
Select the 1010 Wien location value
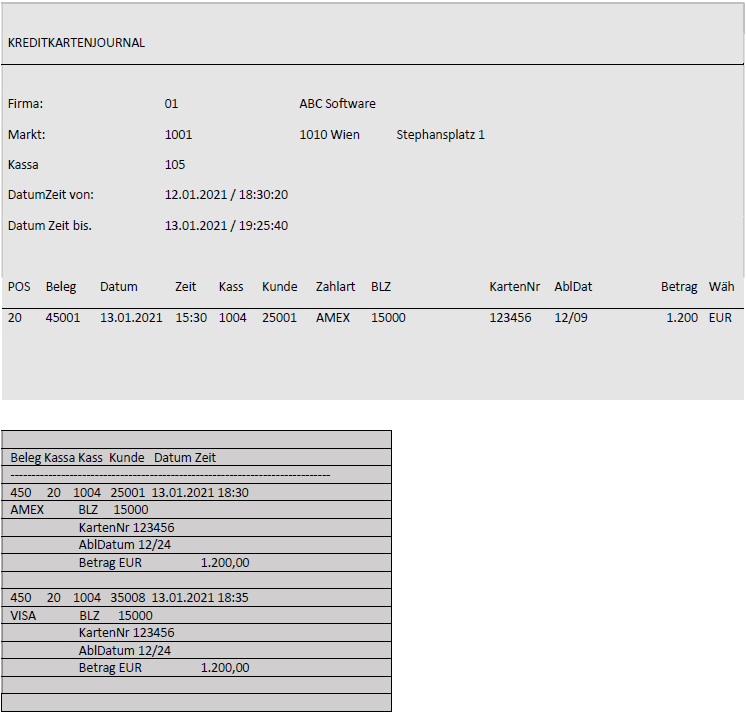[x=329, y=135]
